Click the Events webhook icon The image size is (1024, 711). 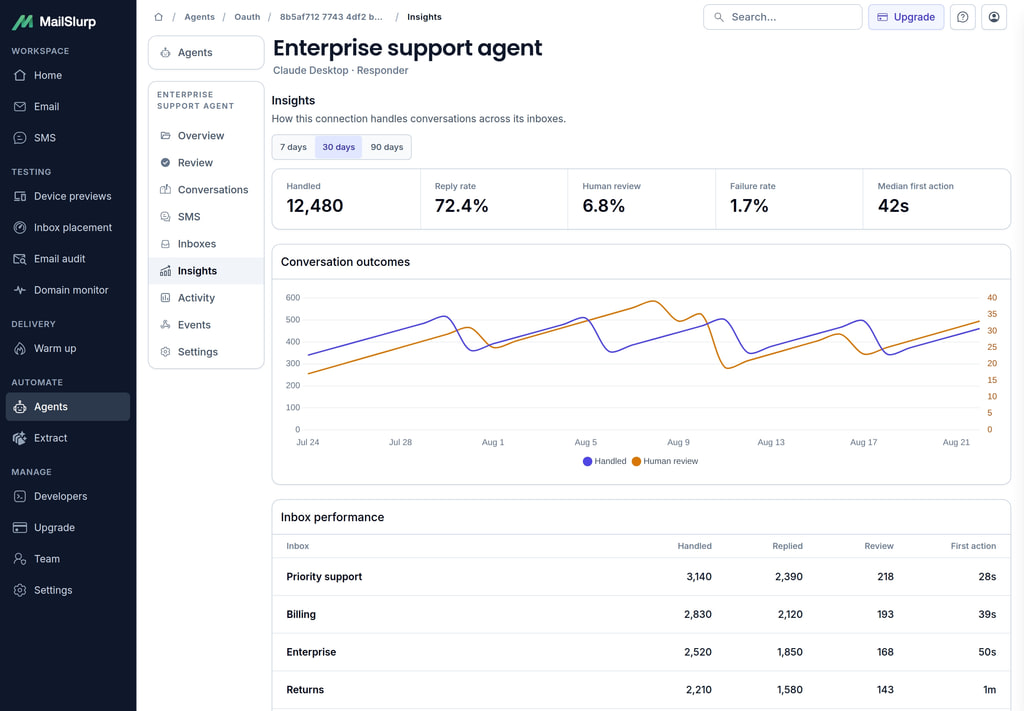[x=165, y=324]
